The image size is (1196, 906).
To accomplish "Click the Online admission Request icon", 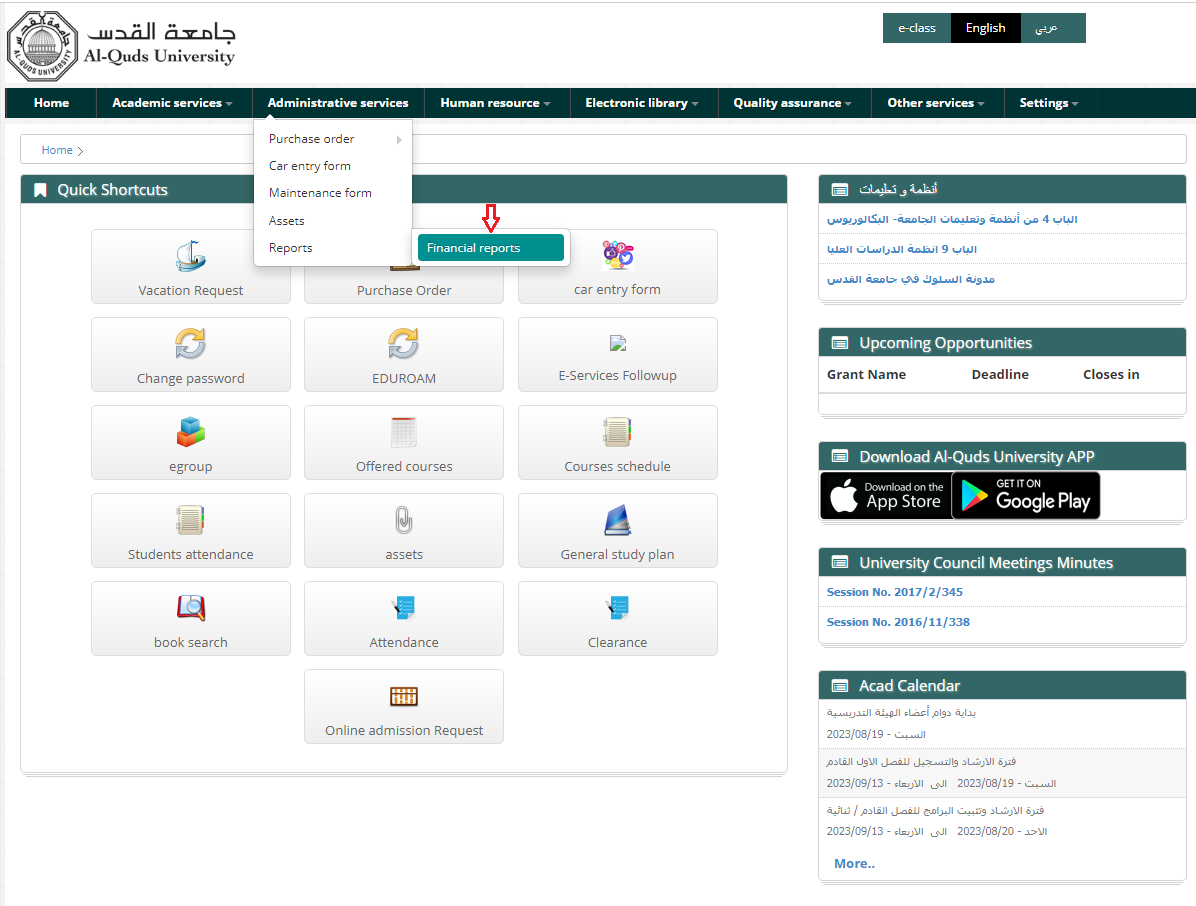I will (403, 696).
